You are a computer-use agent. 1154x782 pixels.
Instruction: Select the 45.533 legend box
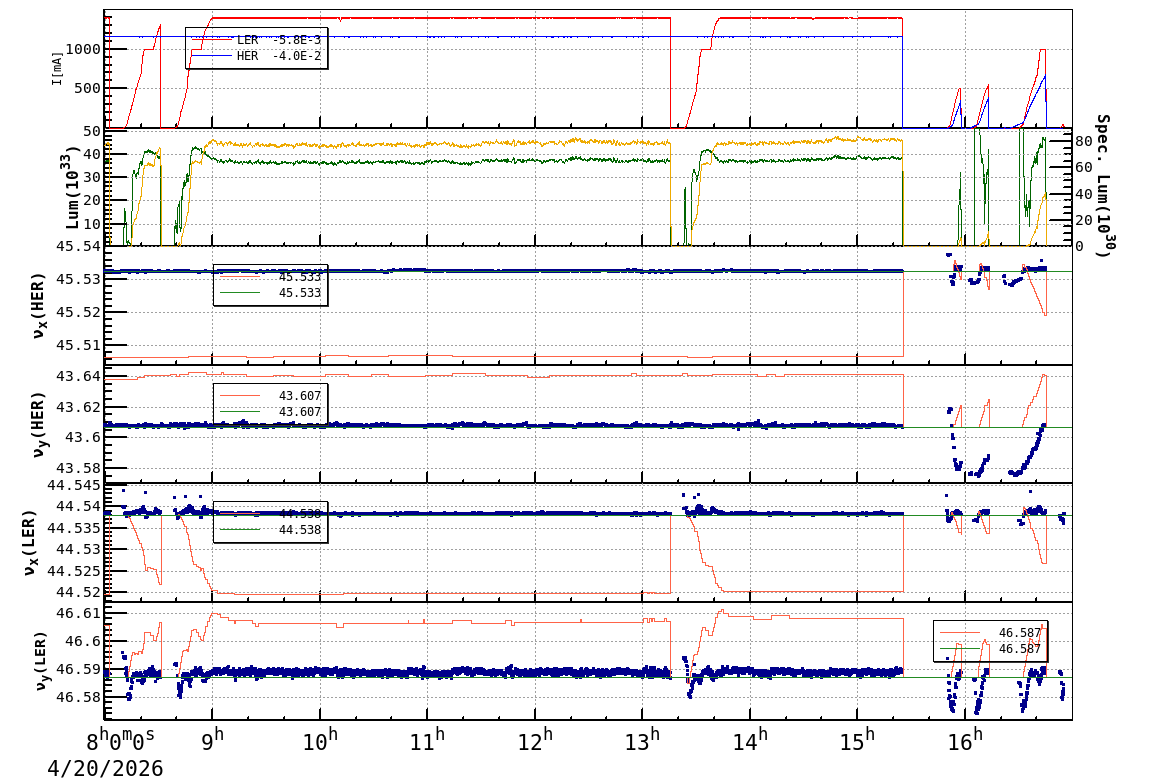coord(270,285)
